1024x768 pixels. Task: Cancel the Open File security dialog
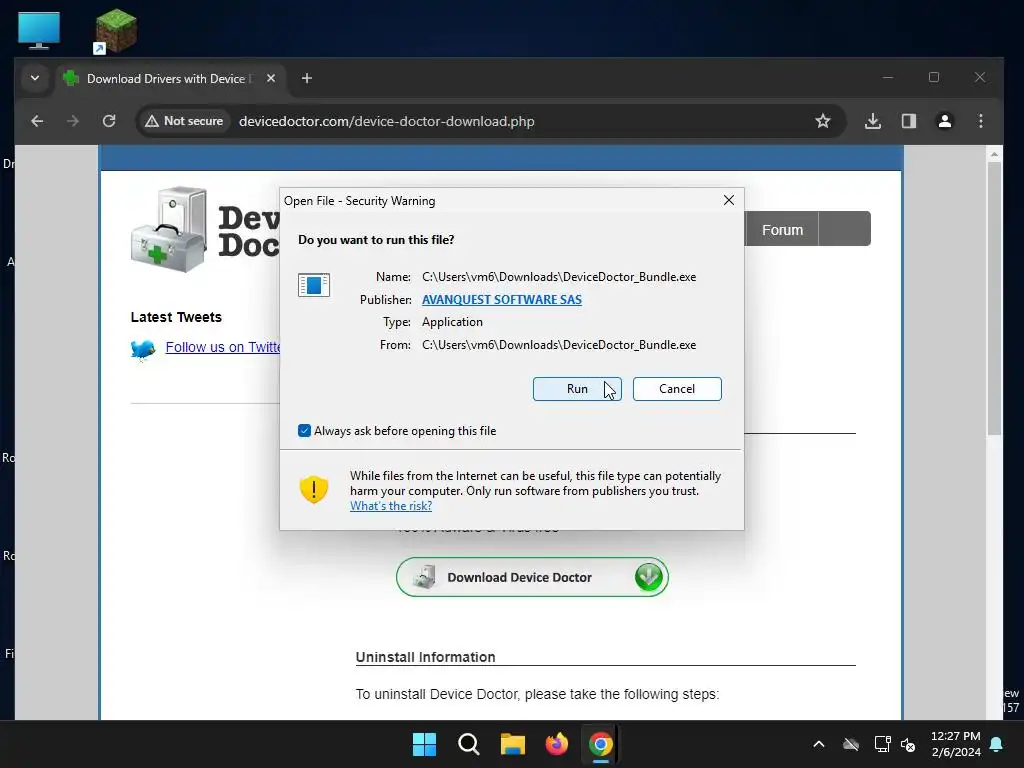click(x=677, y=389)
